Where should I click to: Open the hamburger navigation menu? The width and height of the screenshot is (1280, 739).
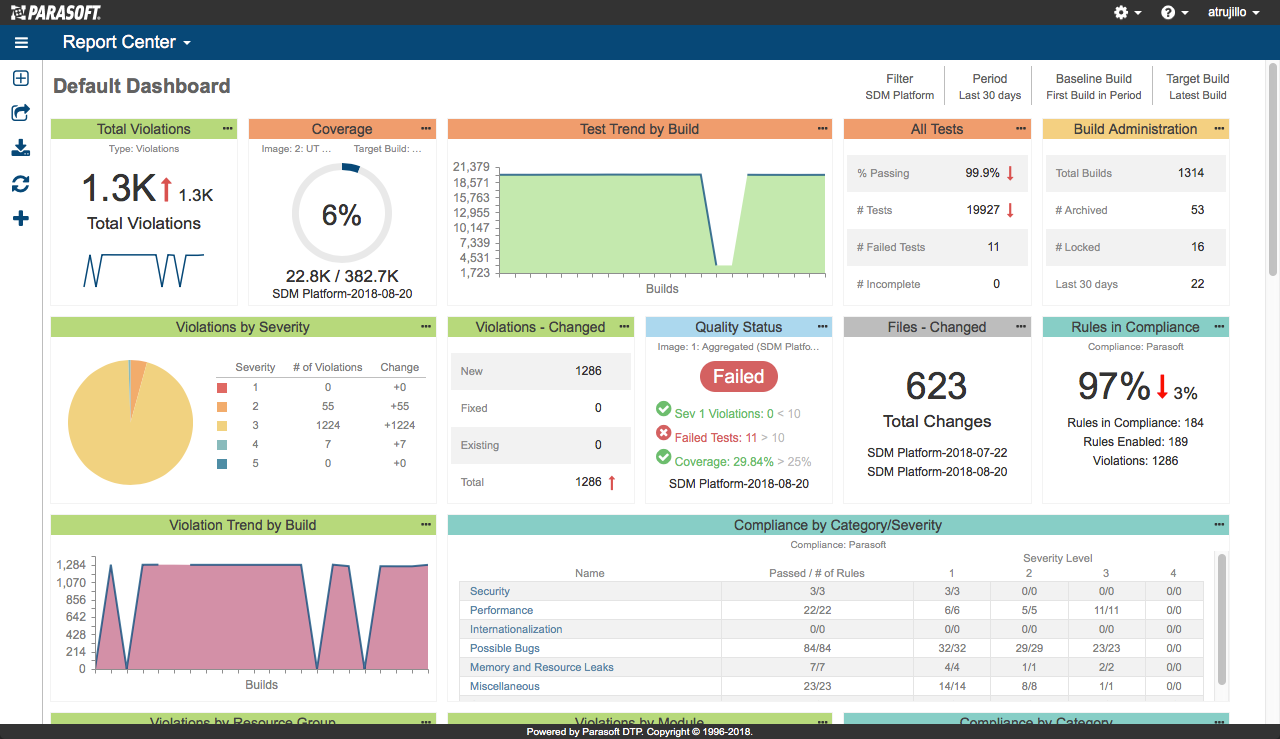[21, 43]
